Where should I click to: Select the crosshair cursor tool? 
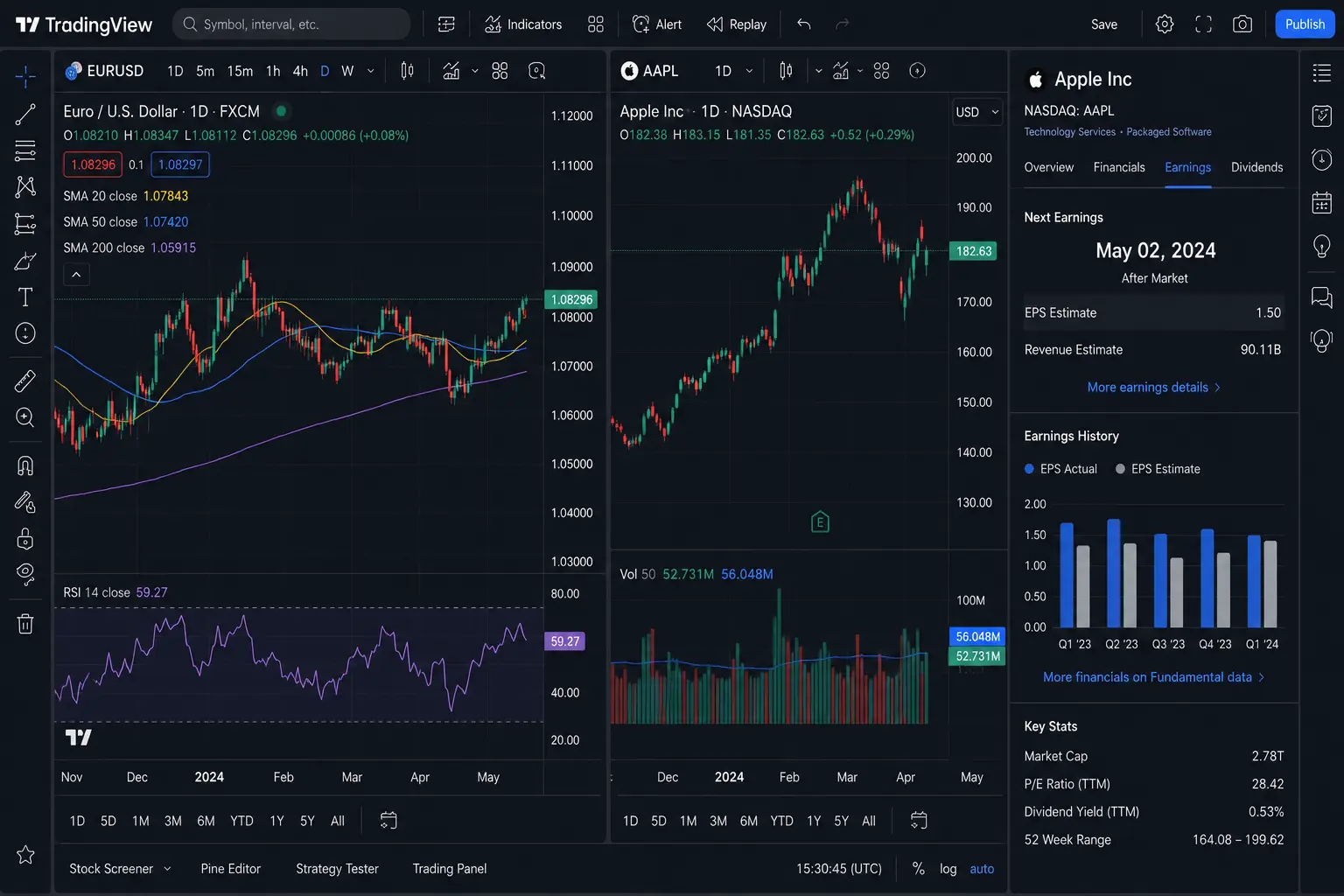25,77
